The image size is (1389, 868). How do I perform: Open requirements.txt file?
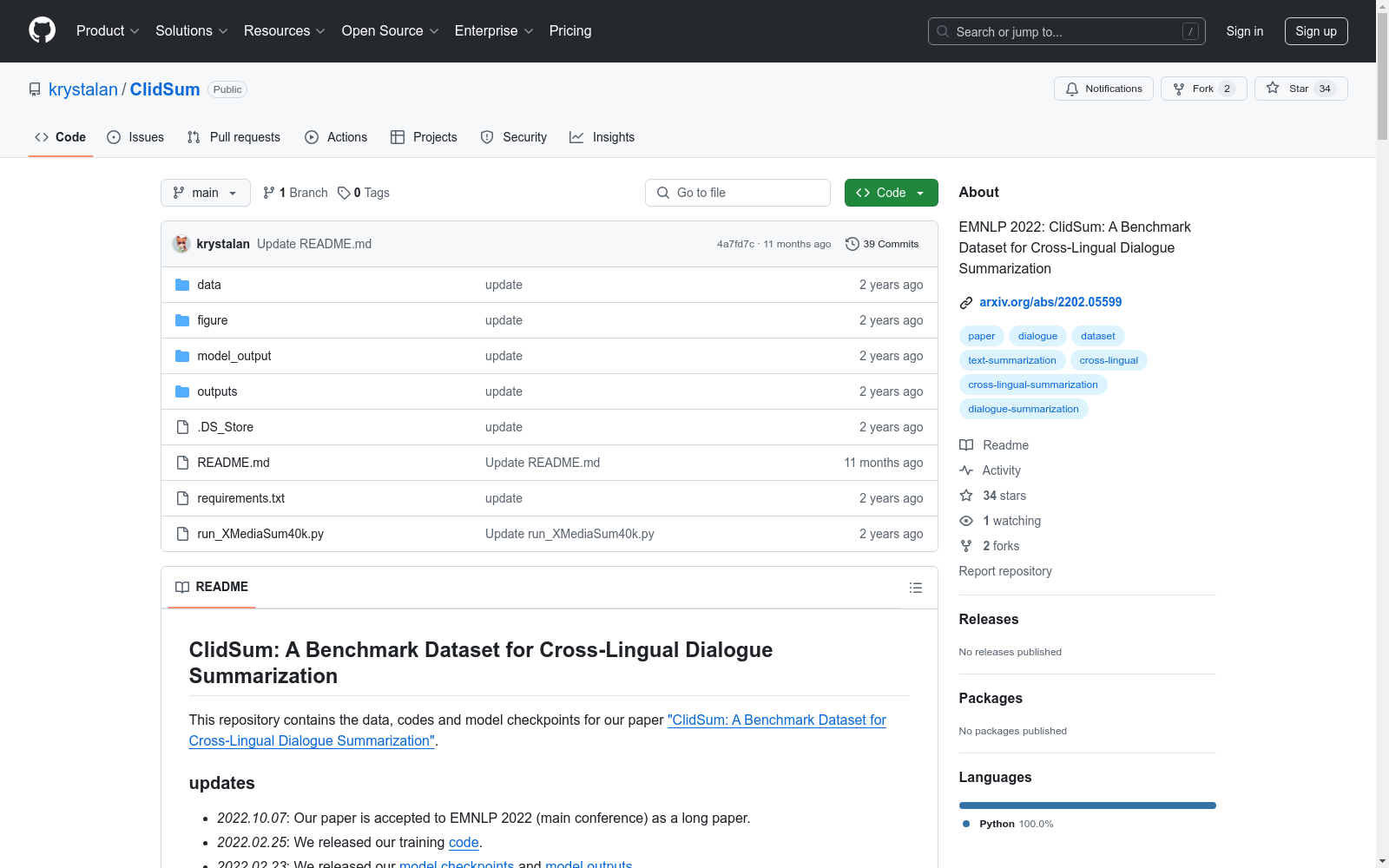pos(241,498)
